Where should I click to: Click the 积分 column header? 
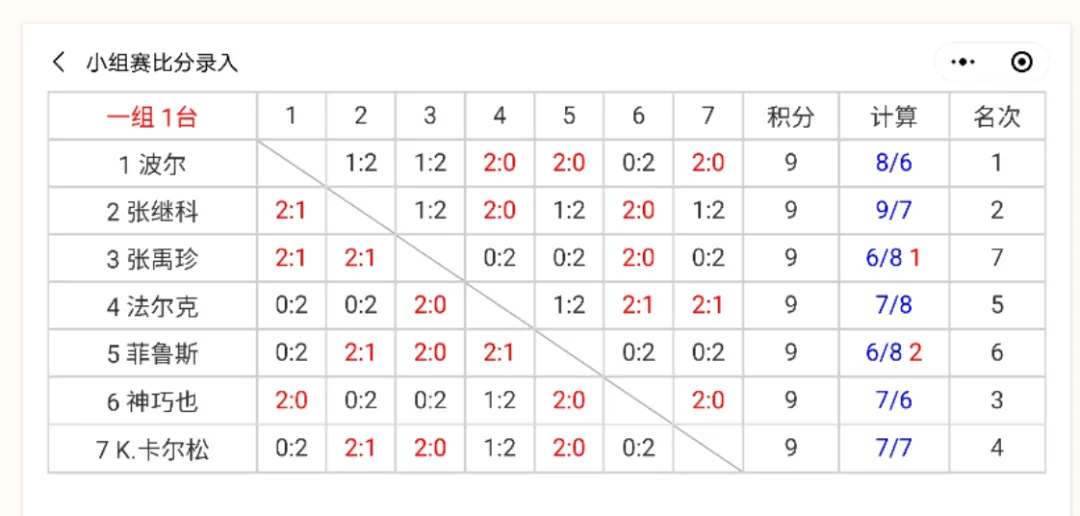(791, 116)
